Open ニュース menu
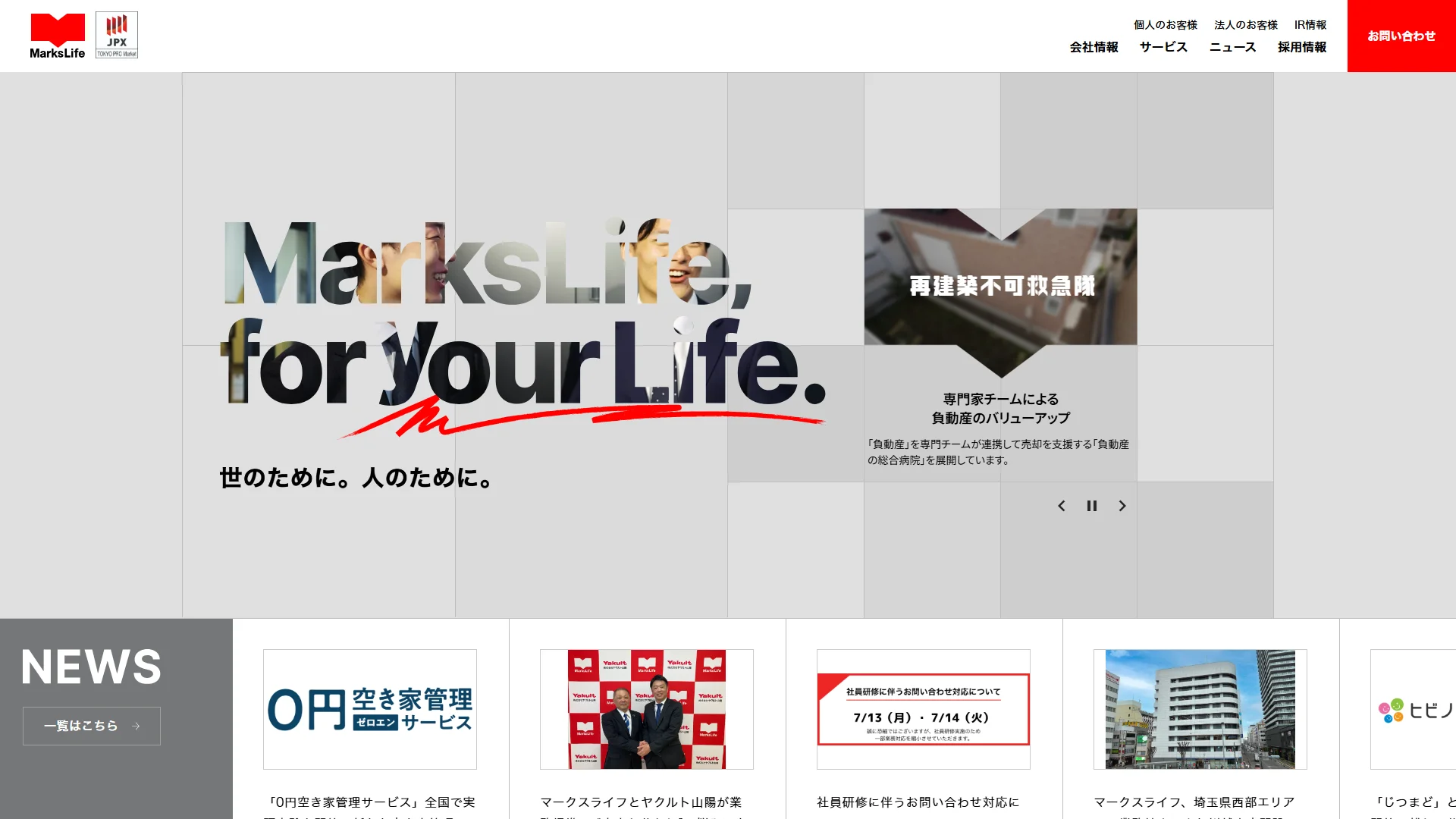The width and height of the screenshot is (1456, 819). (x=1233, y=47)
